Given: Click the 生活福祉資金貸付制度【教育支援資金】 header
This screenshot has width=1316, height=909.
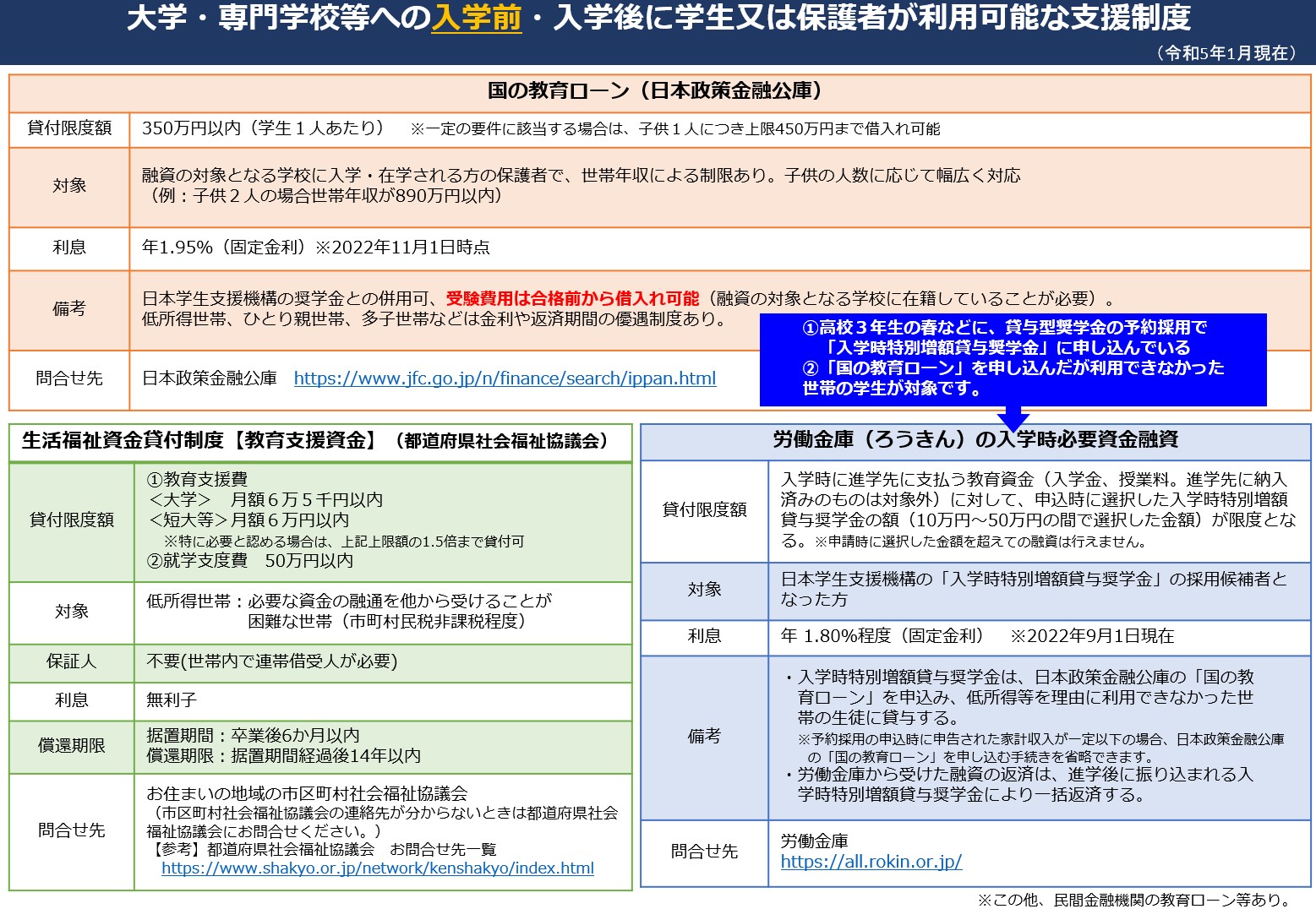Looking at the screenshot, I should (x=314, y=441).
